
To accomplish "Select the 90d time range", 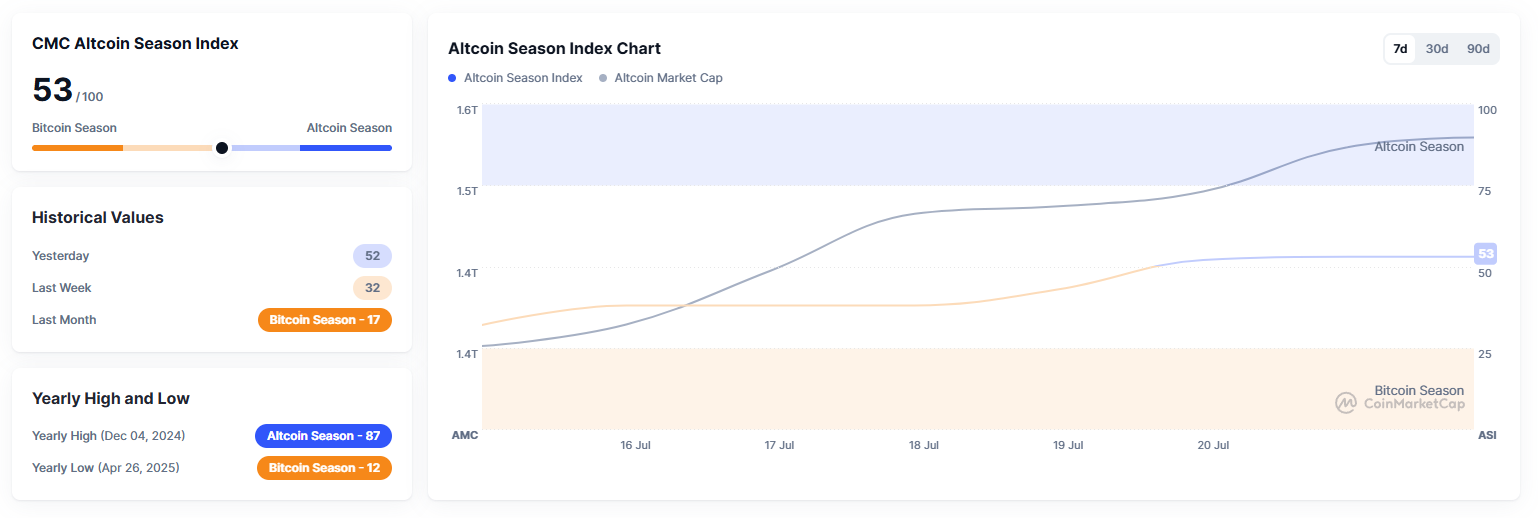I will coord(1478,49).
